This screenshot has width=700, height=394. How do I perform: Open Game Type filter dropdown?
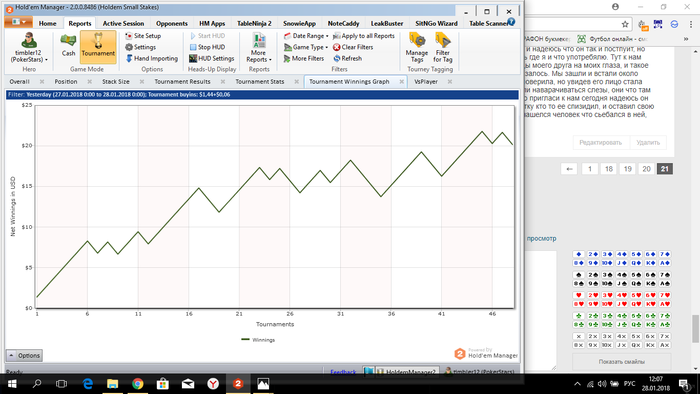tap(306, 47)
